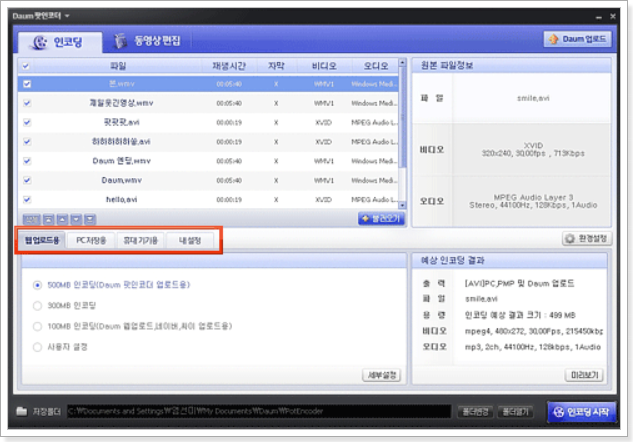Click the [AVI]PC,PMP 및 Daum 업로드 output text

pyautogui.click(x=519, y=283)
